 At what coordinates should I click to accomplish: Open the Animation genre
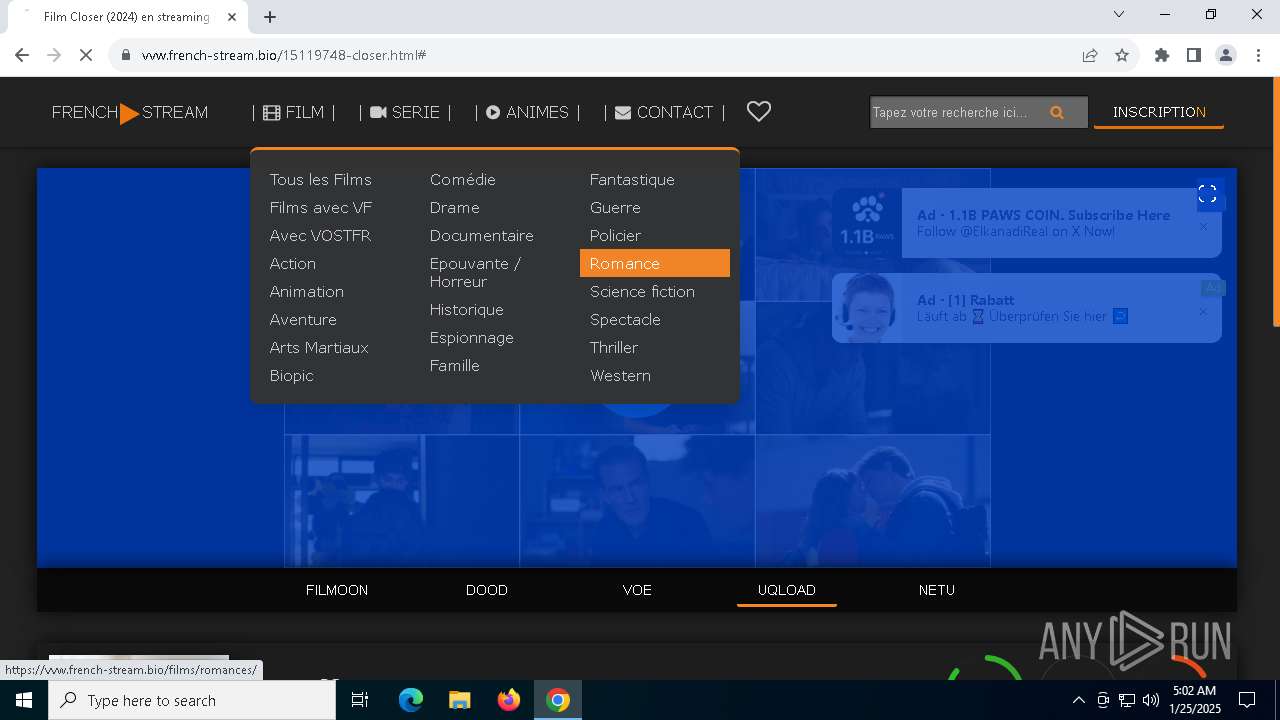click(306, 292)
